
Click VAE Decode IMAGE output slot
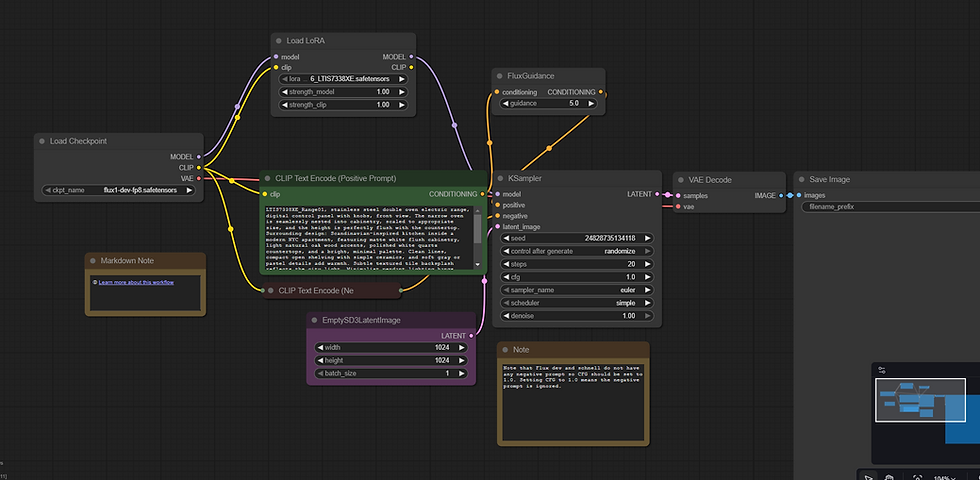point(781,196)
